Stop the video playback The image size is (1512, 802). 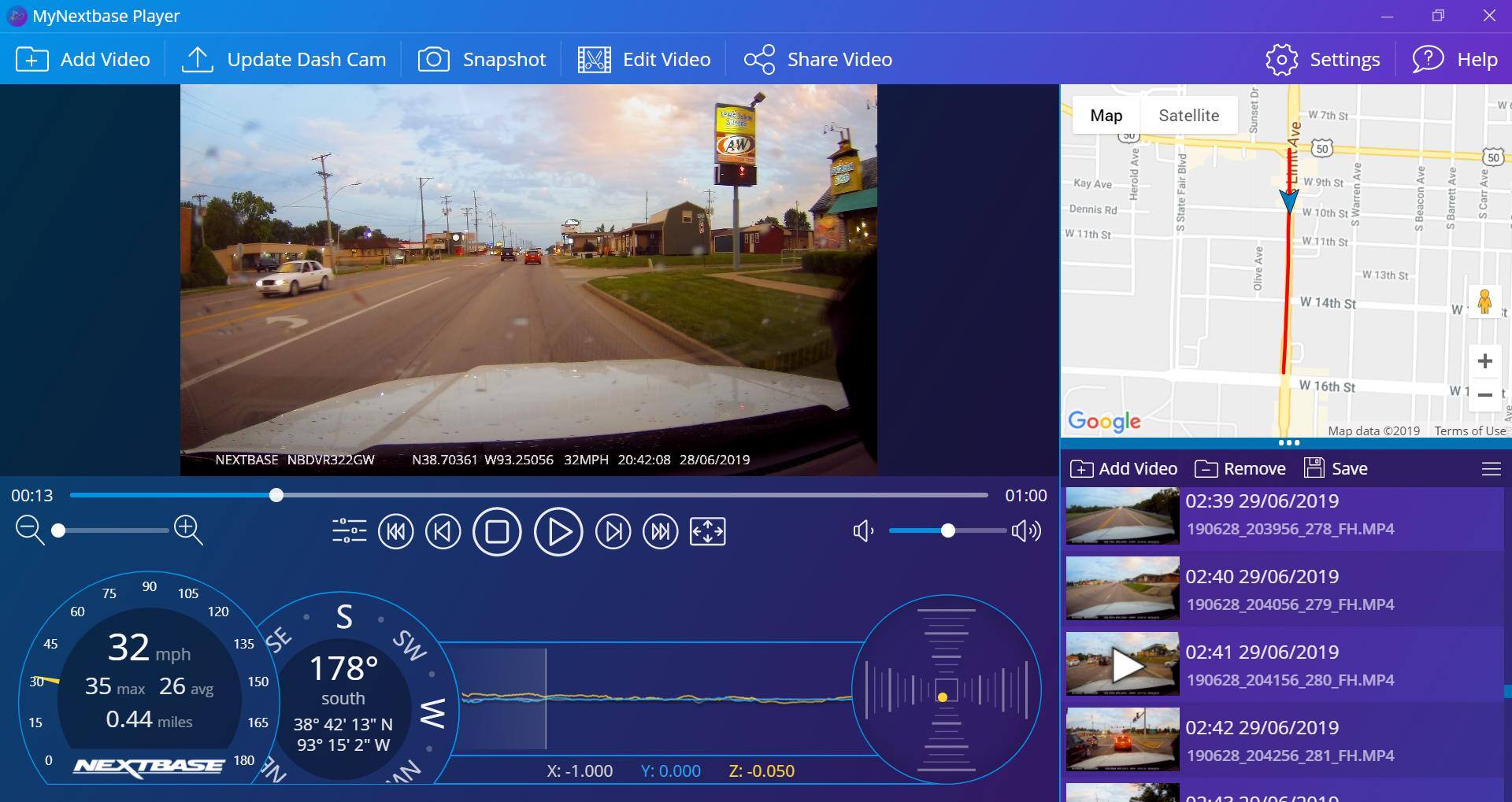pyautogui.click(x=497, y=532)
